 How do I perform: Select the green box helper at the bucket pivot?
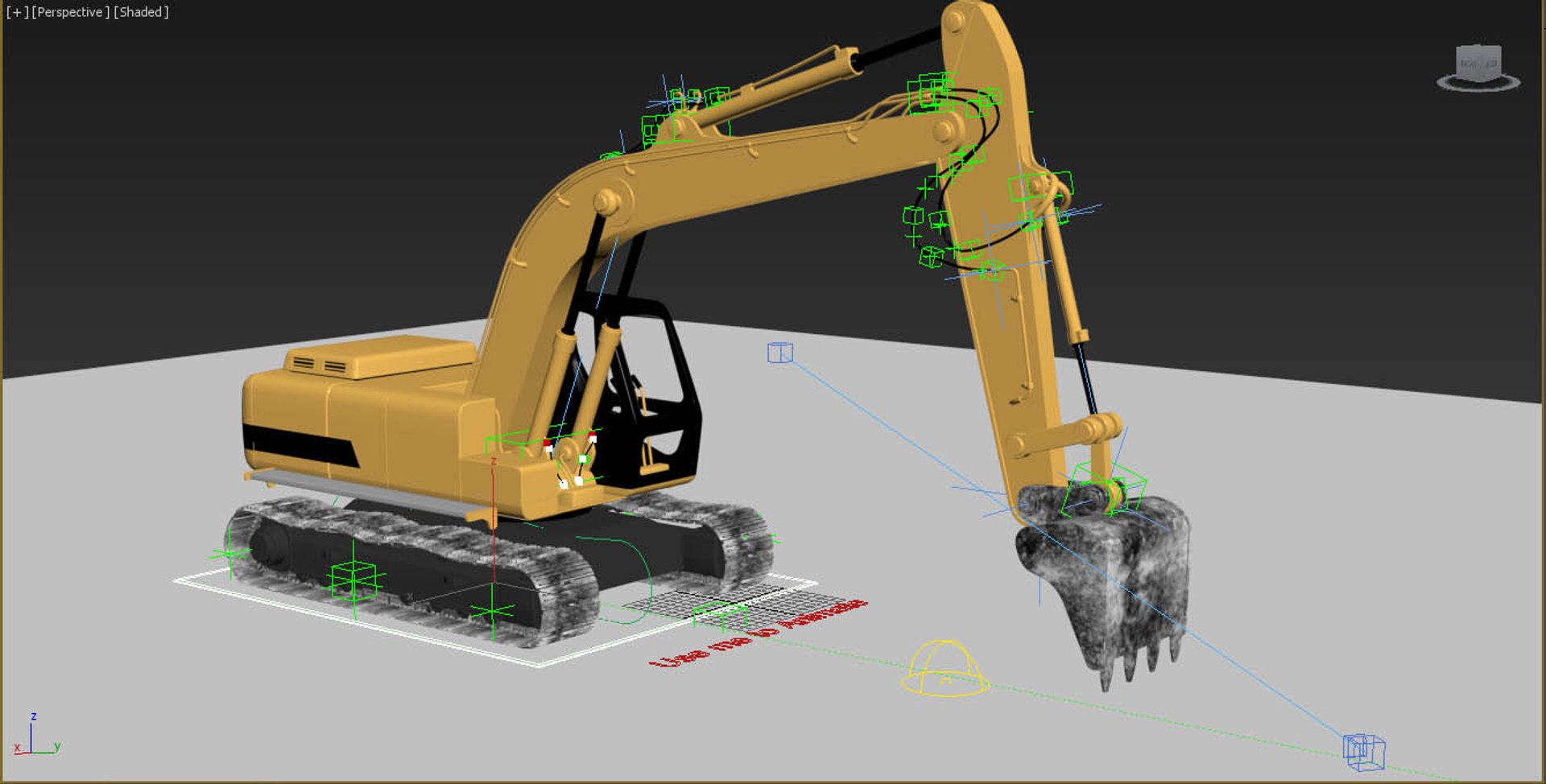(1102, 488)
